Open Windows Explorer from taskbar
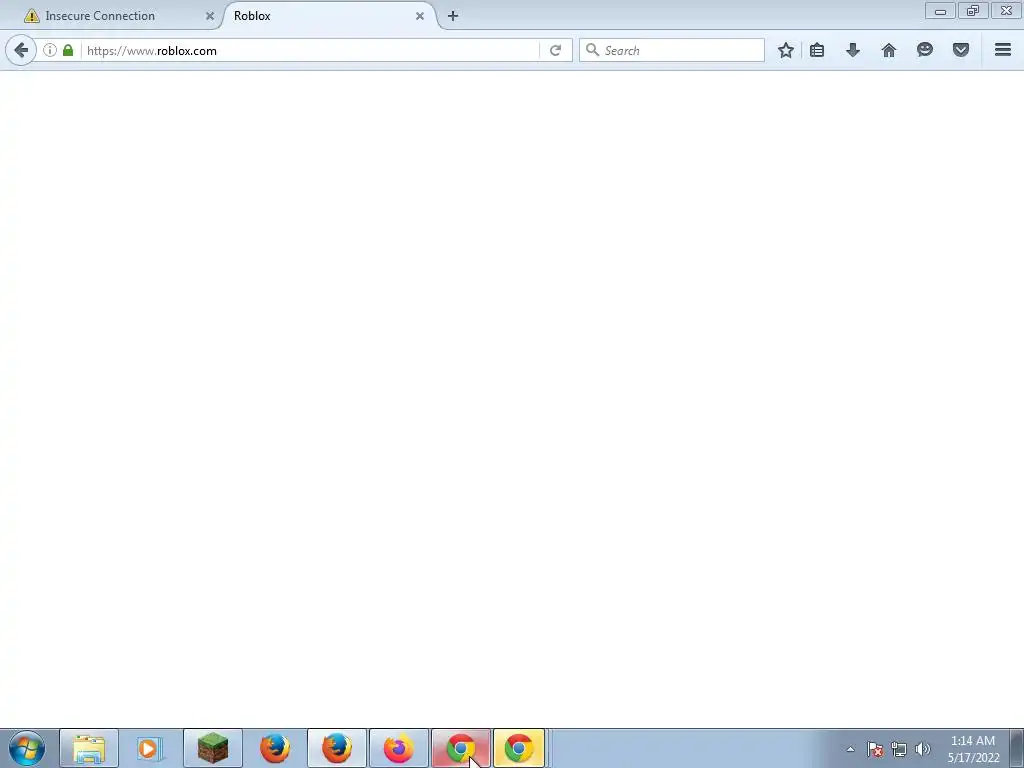The image size is (1024, 768). coord(89,748)
